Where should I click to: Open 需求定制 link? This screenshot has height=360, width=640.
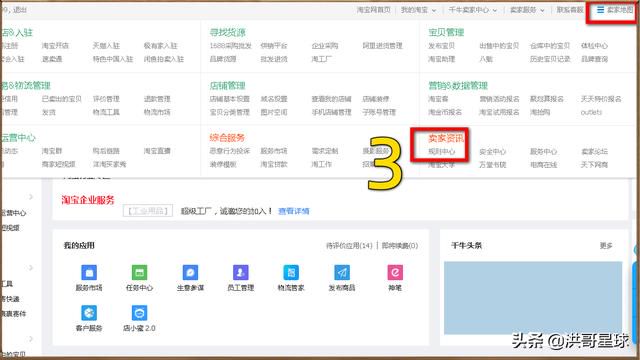pyautogui.click(x=325, y=151)
